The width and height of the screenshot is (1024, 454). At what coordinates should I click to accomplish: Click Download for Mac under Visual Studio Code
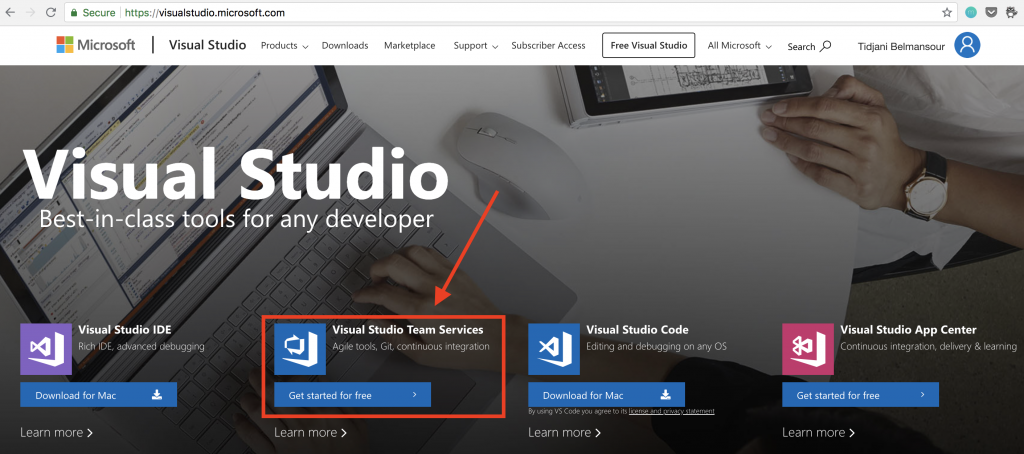(607, 395)
